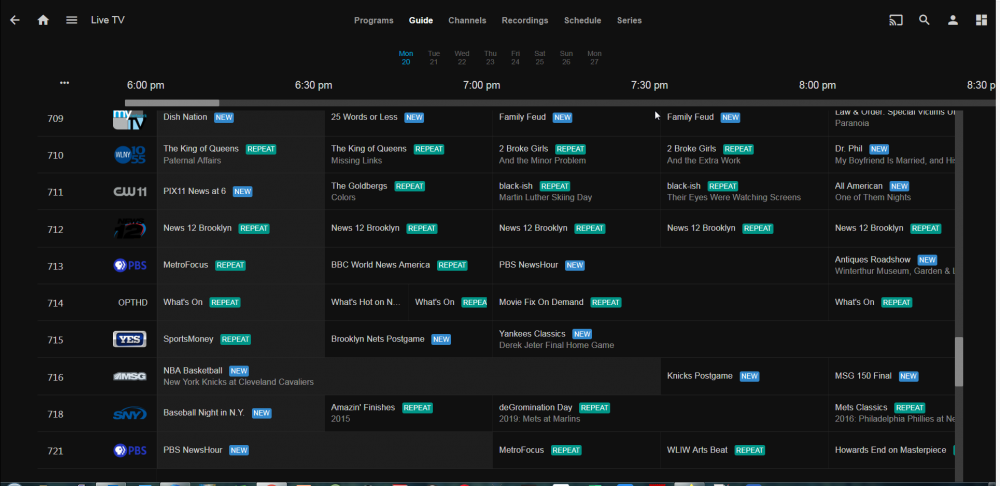Select the PBS logo for channel 713
This screenshot has width=1000, height=486.
pyautogui.click(x=129, y=265)
